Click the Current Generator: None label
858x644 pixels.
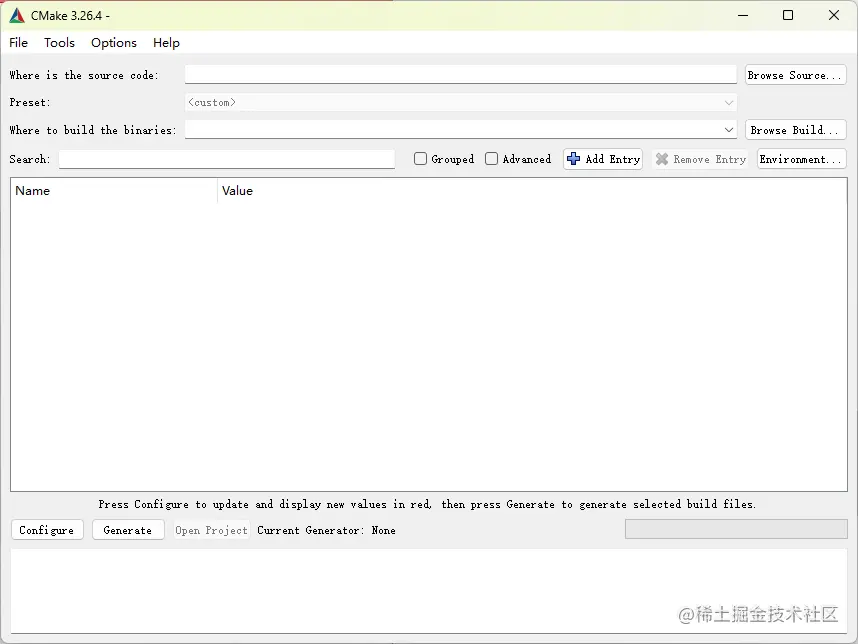point(326,530)
